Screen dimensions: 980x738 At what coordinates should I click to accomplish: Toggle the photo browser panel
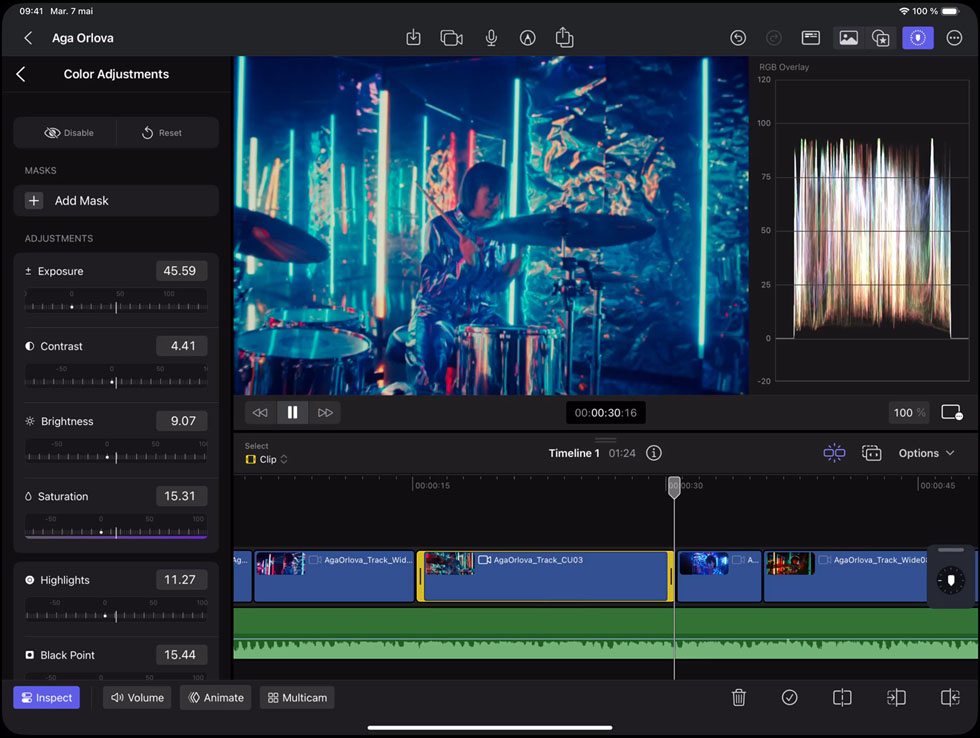848,38
